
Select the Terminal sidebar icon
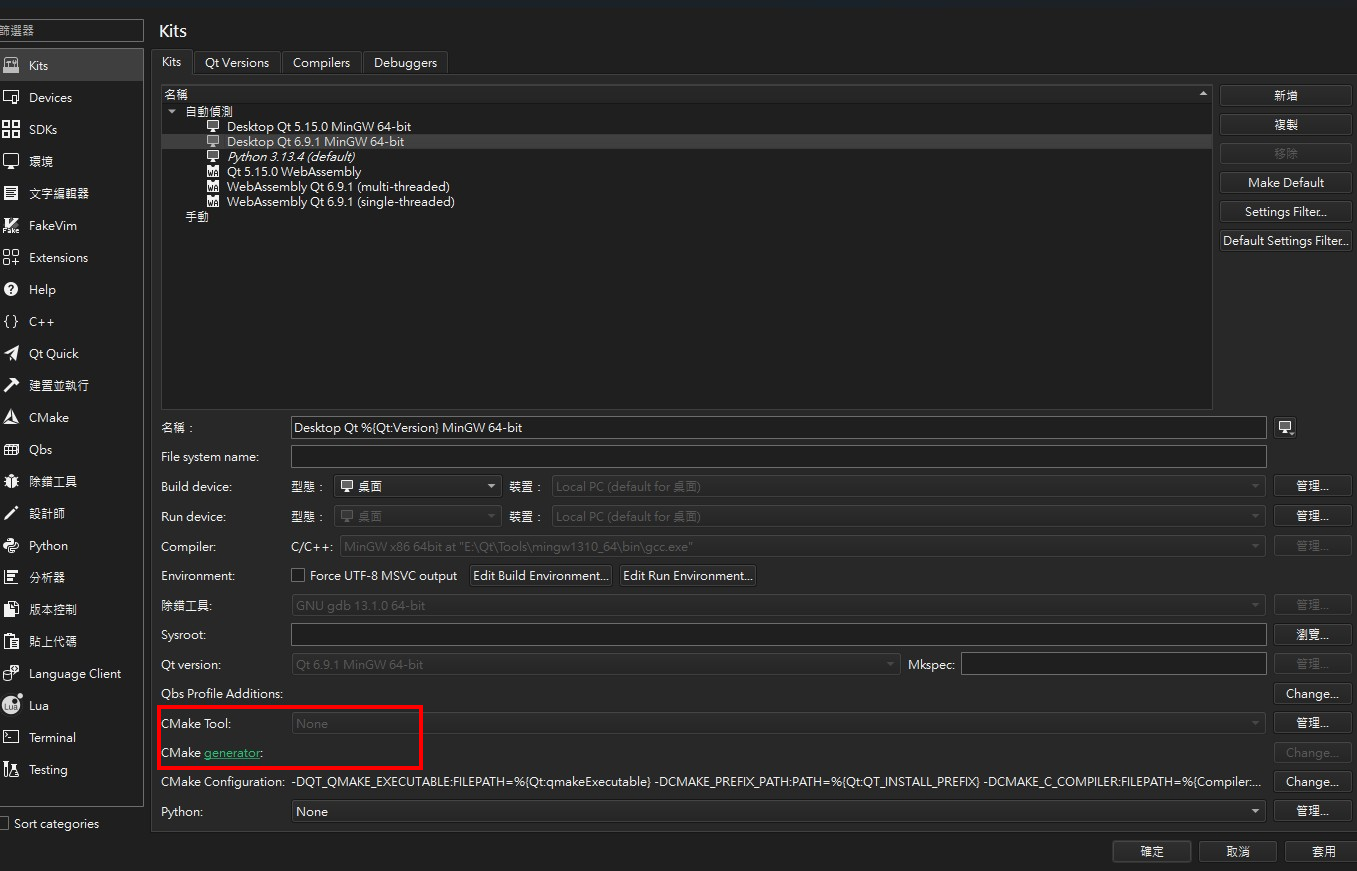11,737
